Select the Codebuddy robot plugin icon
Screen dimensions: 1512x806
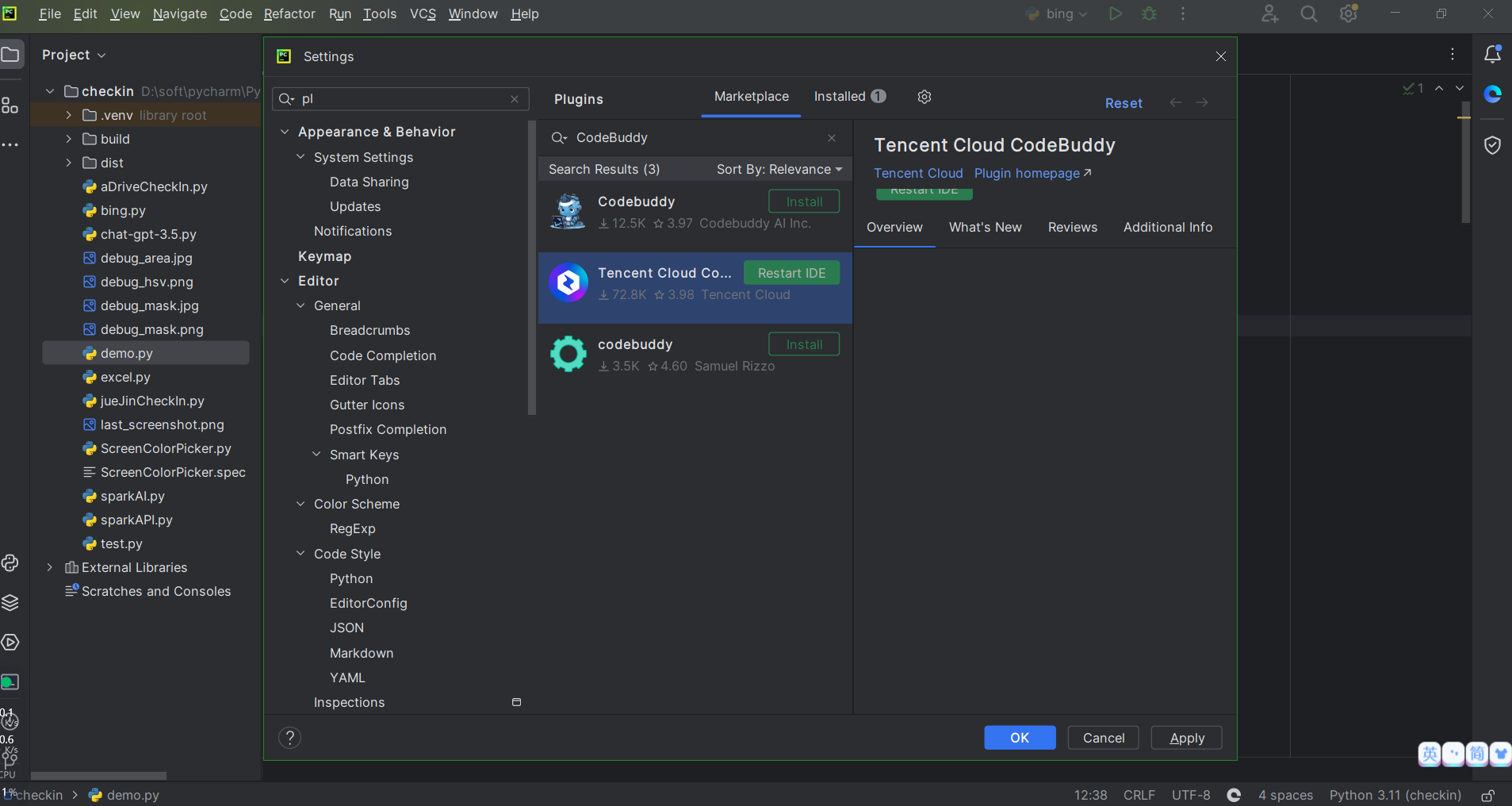point(568,212)
